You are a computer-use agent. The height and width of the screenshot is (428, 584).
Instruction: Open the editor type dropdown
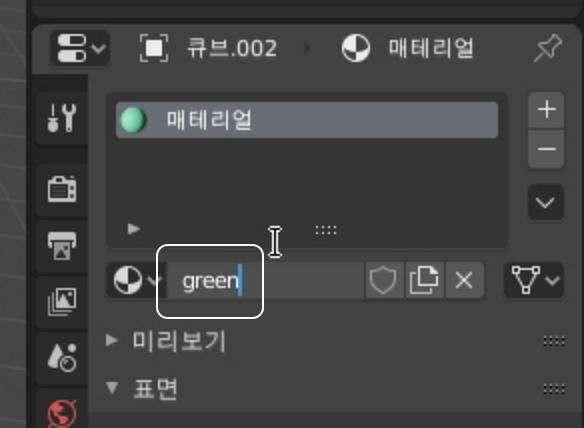[x=80, y=48]
